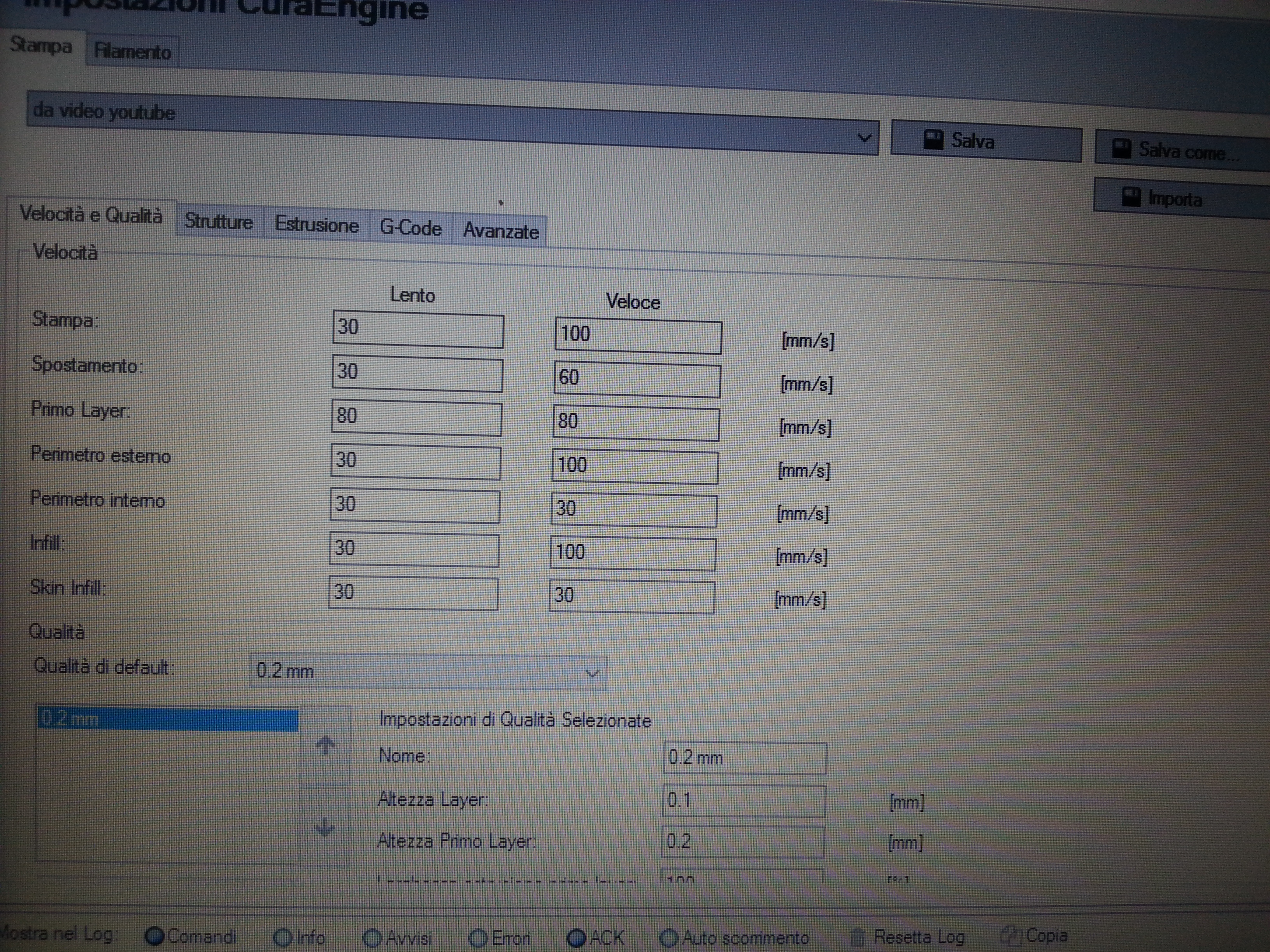The height and width of the screenshot is (952, 1270).
Task: Move quality entry down with arrow
Action: tap(325, 826)
